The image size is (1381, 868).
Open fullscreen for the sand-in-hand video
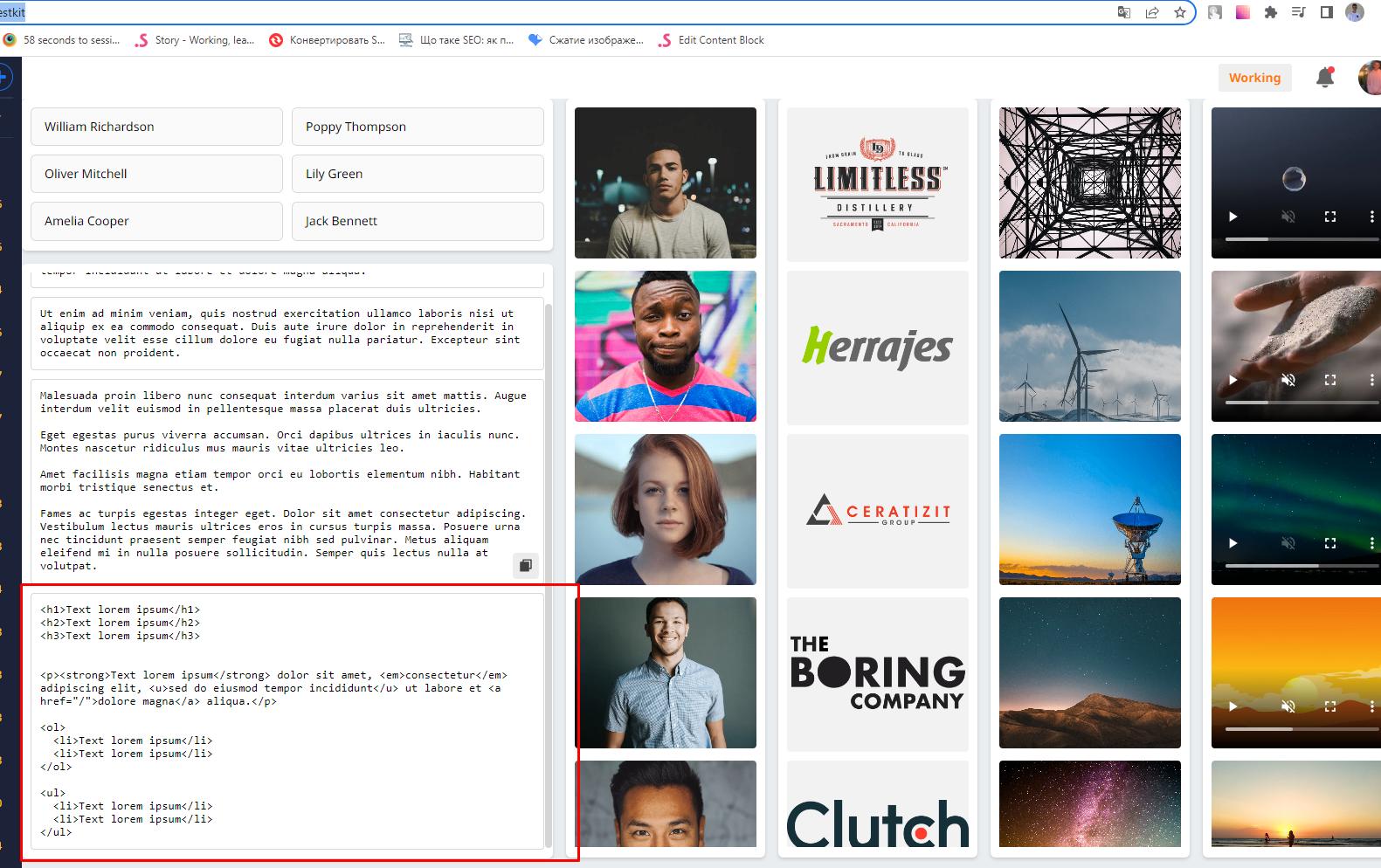[1330, 380]
